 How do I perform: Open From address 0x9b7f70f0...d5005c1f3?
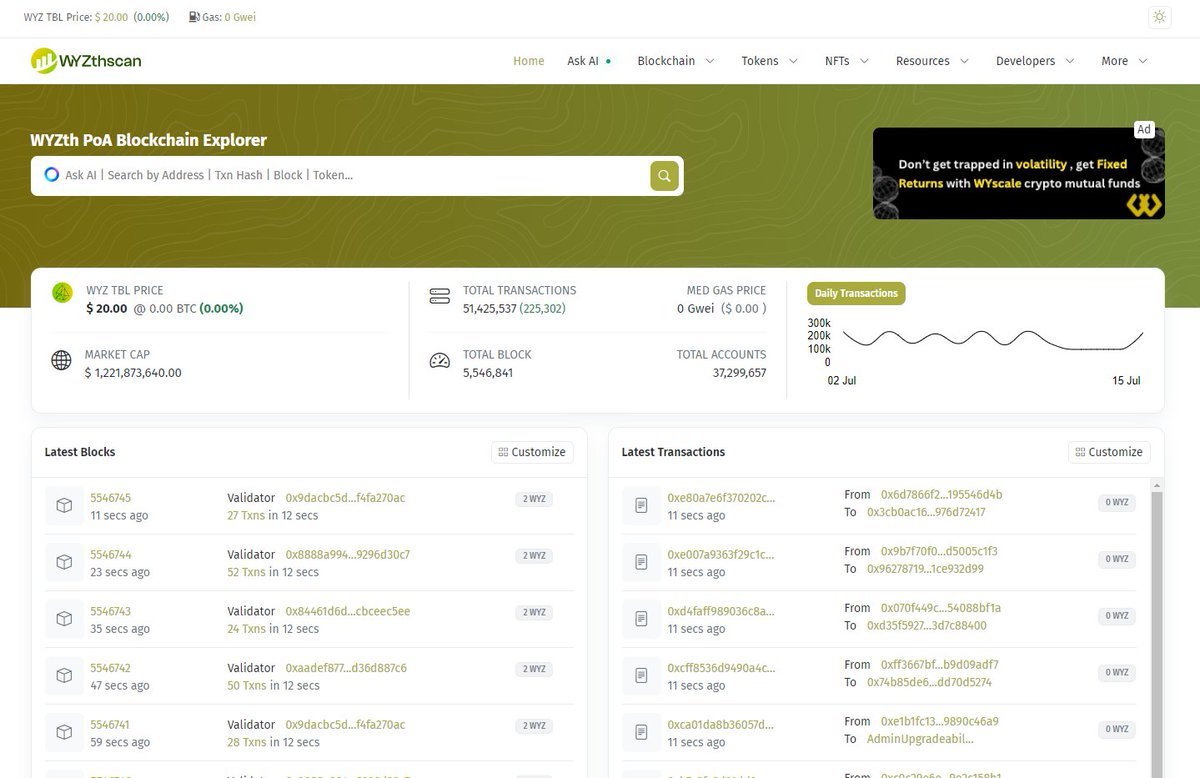[939, 552]
